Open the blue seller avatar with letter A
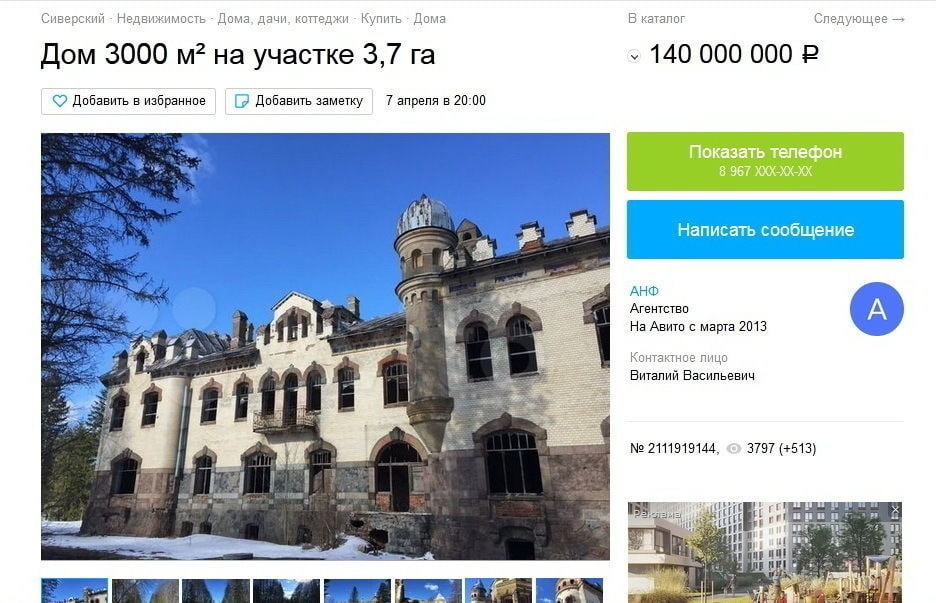 tap(876, 309)
